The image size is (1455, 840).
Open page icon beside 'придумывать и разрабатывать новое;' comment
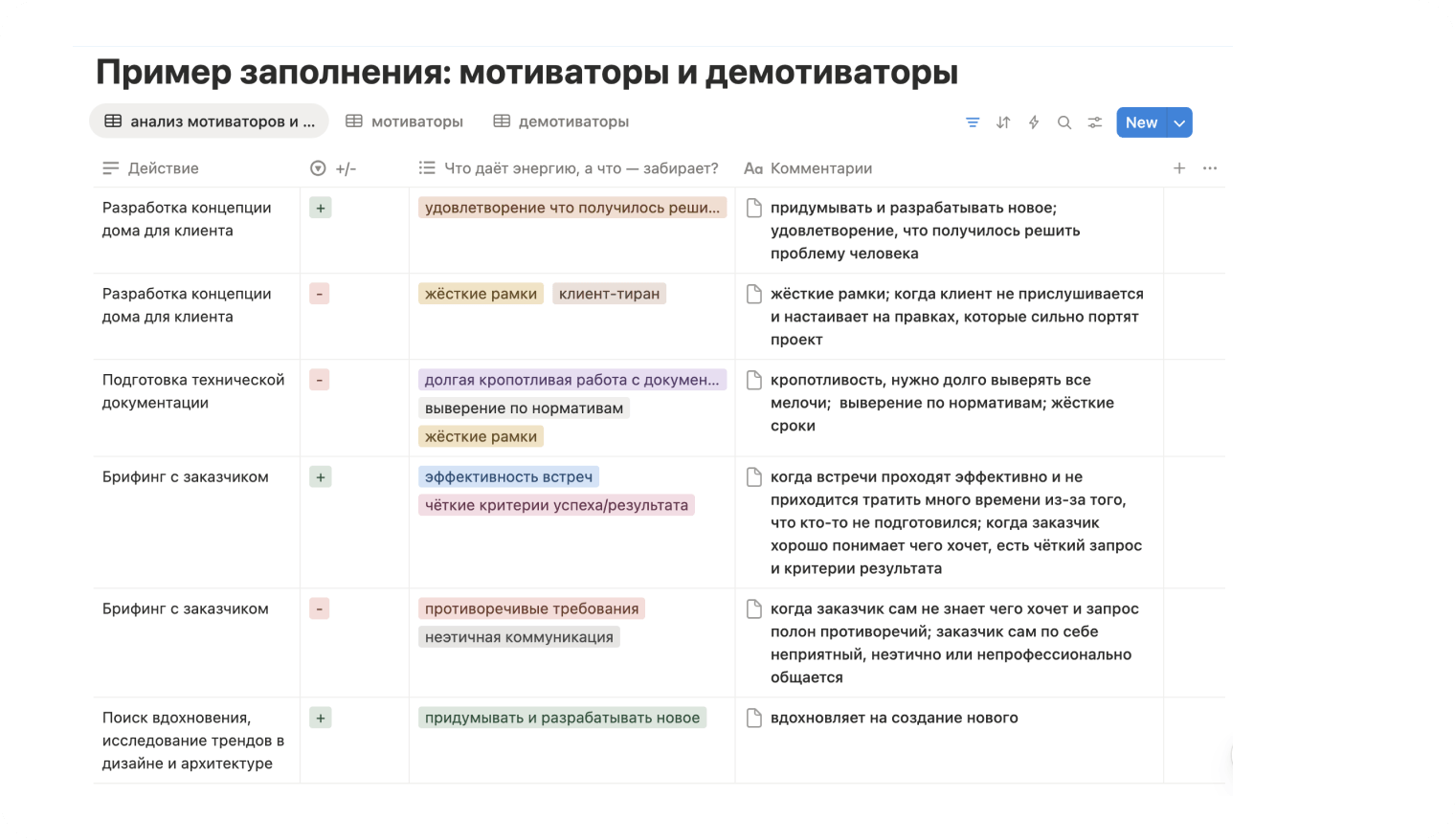pyautogui.click(x=754, y=208)
